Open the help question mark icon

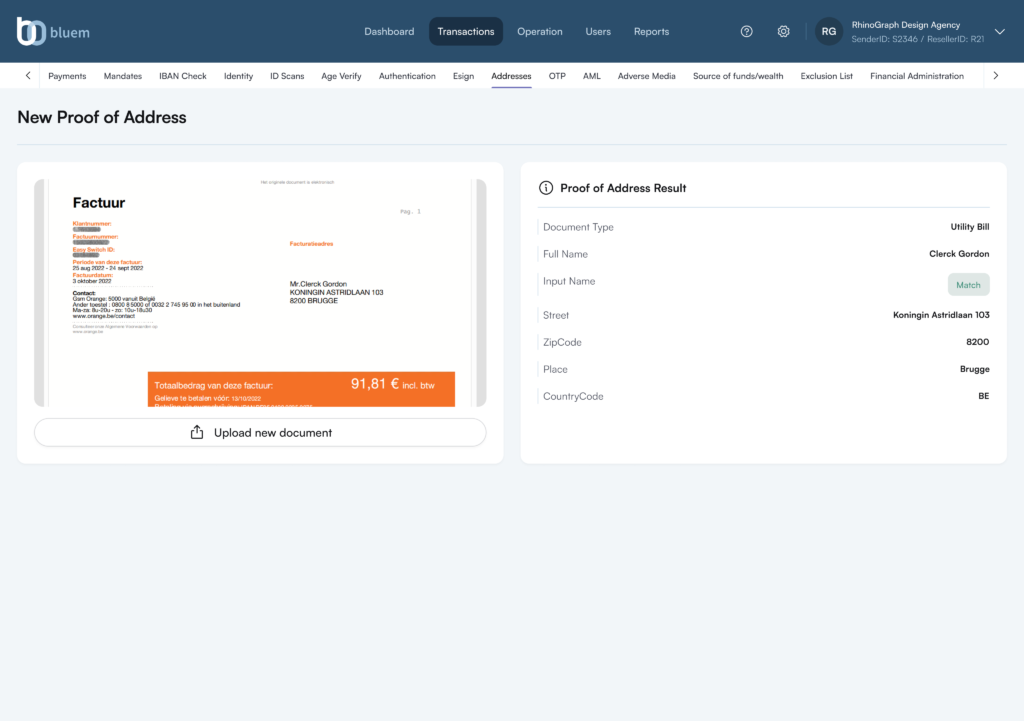pyautogui.click(x=746, y=31)
